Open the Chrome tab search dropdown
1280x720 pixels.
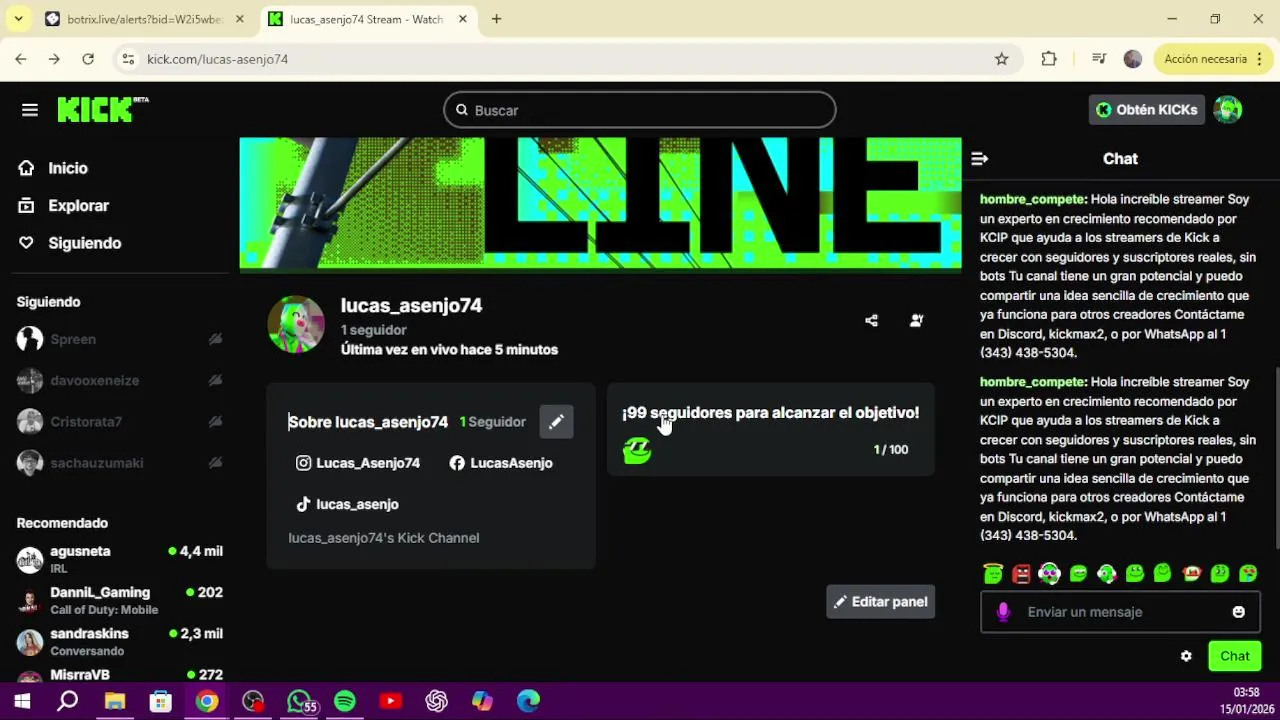[x=18, y=19]
